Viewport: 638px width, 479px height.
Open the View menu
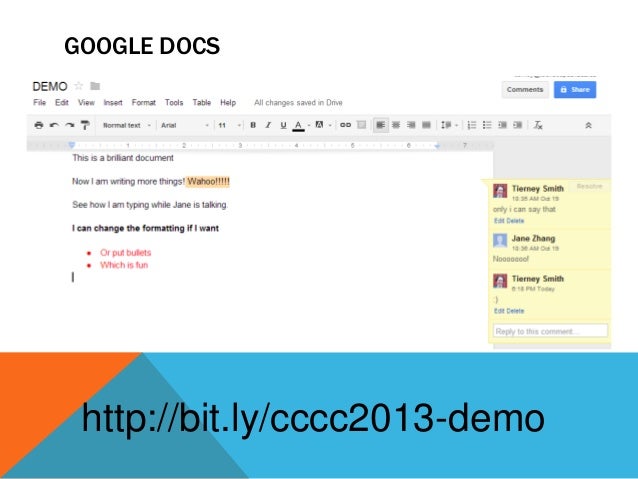pyautogui.click(x=86, y=103)
